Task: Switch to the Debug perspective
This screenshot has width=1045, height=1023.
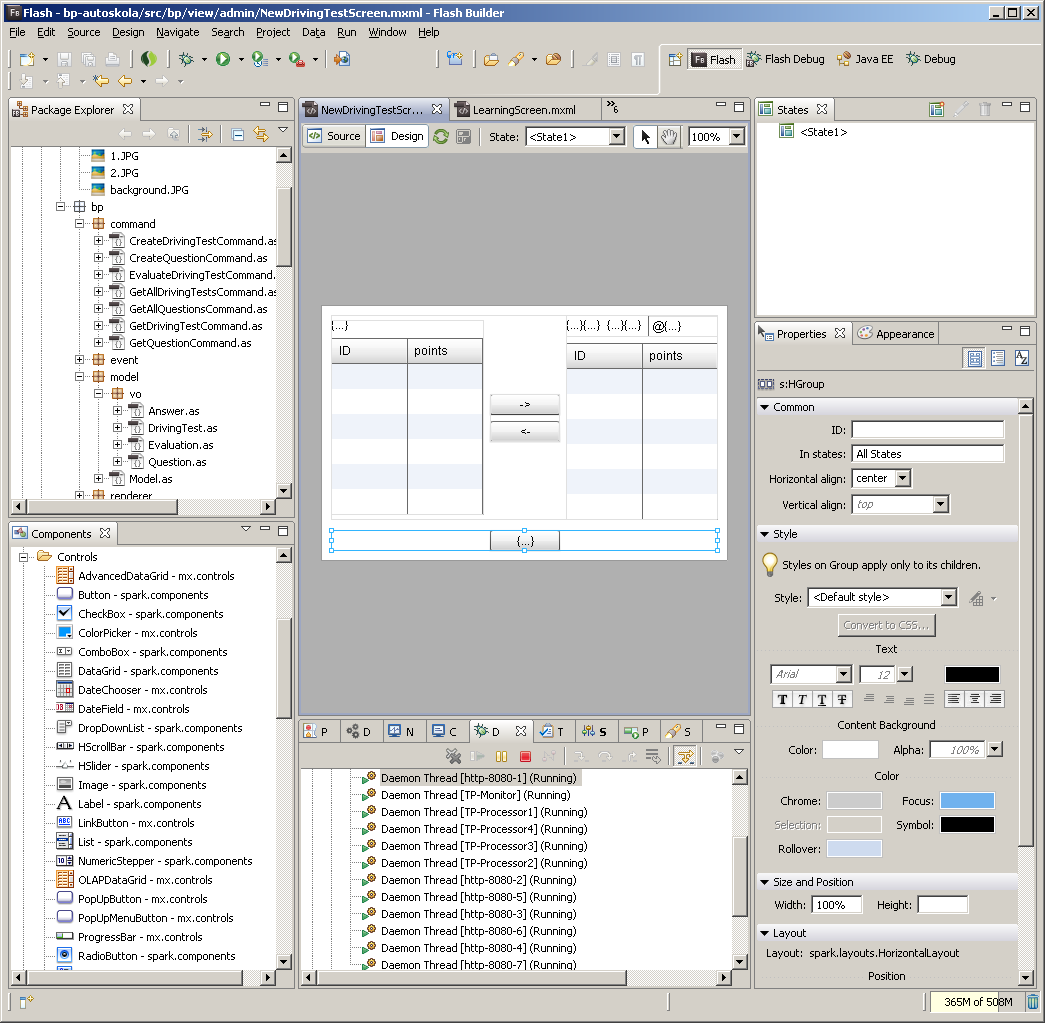Action: [x=931, y=59]
